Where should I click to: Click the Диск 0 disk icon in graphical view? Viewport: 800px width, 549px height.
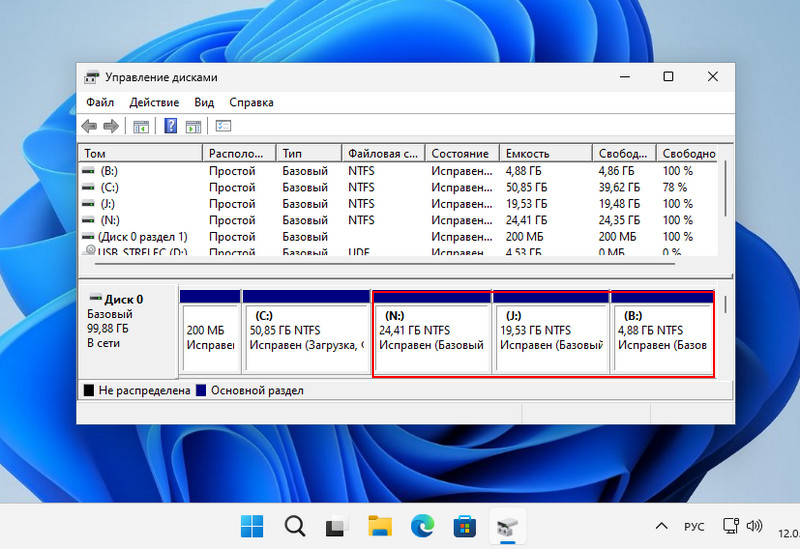point(95,297)
